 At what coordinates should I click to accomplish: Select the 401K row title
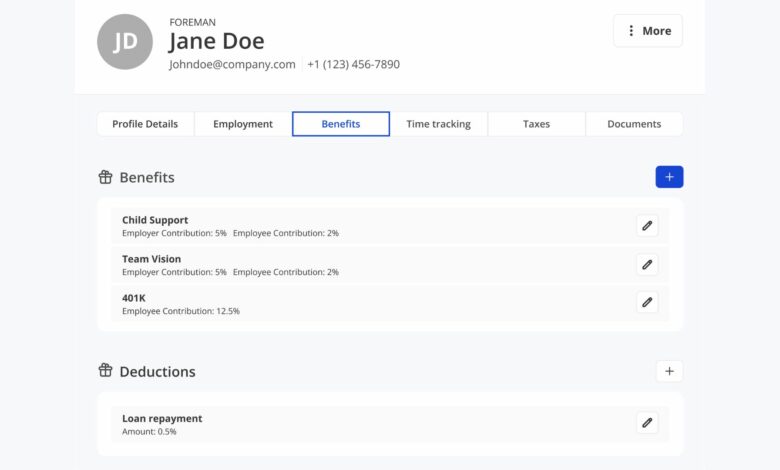[x=134, y=298]
